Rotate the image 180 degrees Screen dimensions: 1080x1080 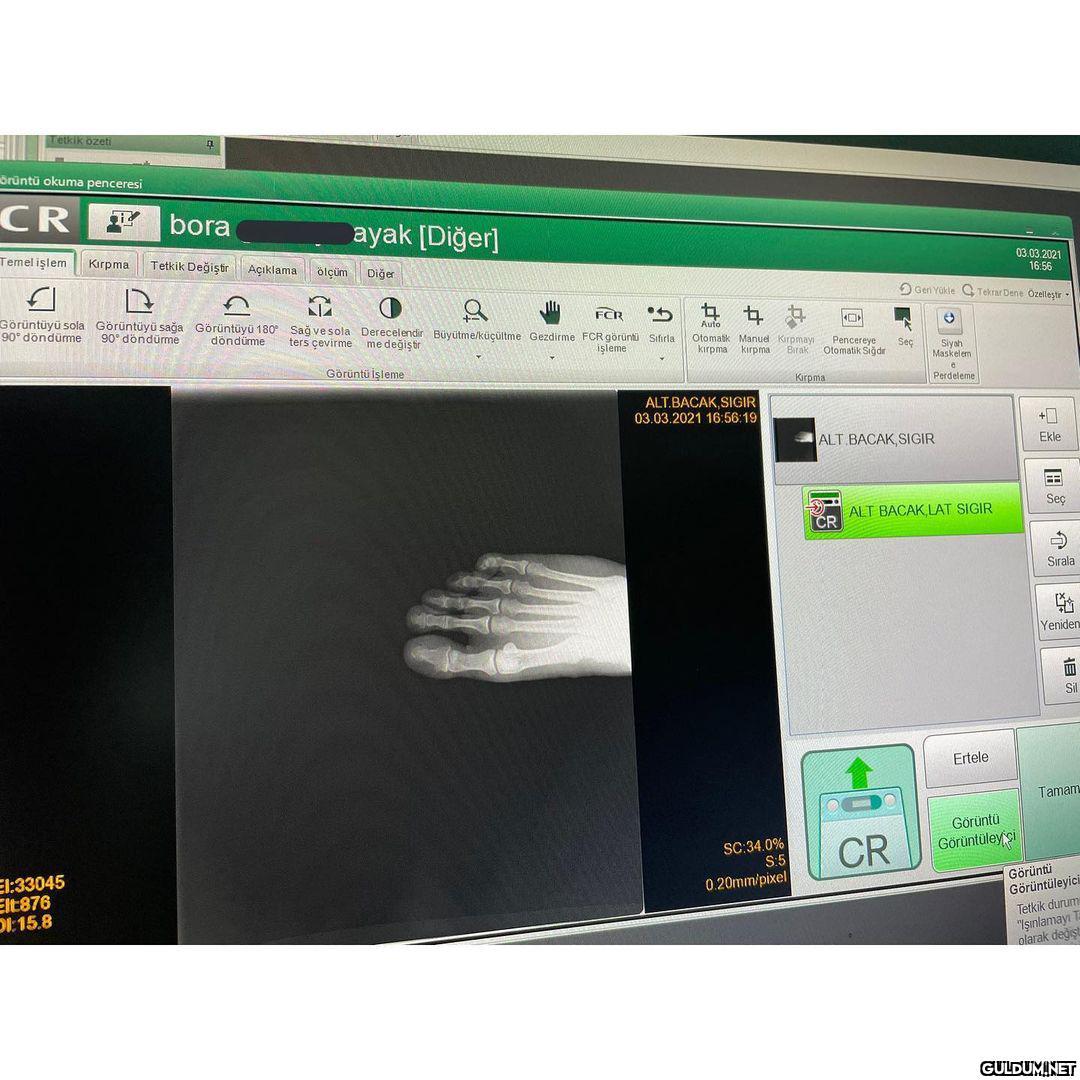click(237, 305)
